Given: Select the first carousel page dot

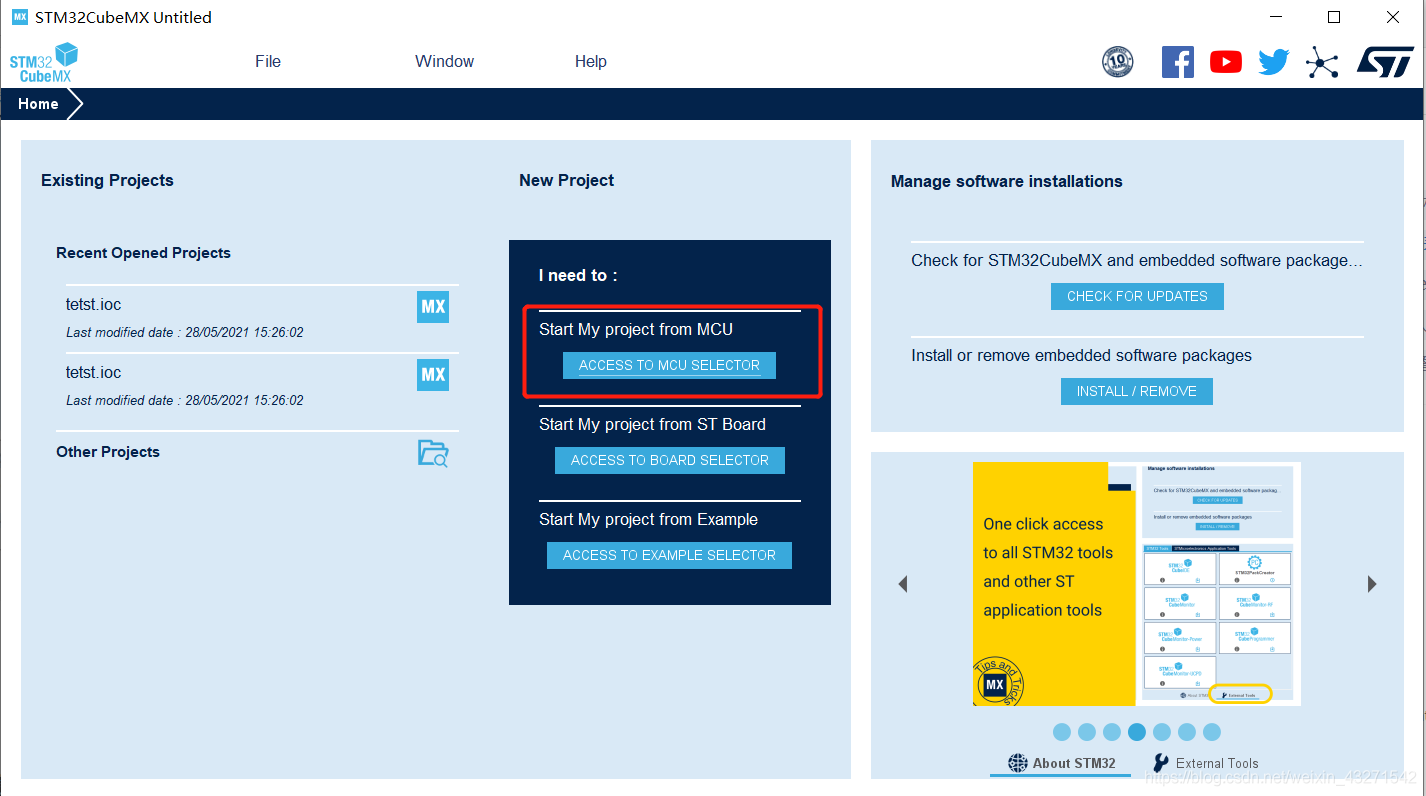Looking at the screenshot, I should tap(1062, 732).
